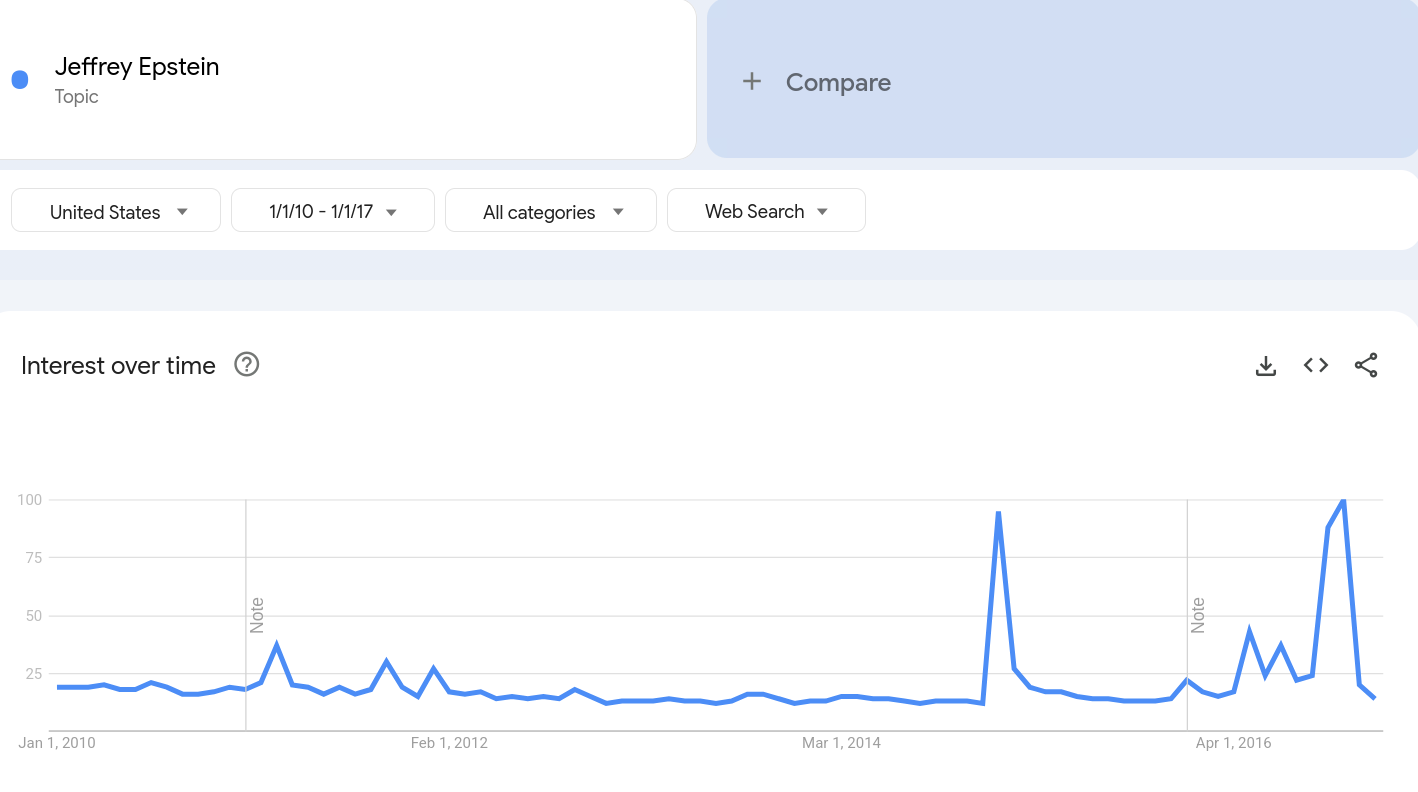Click the Note marker near late 2010
The image size is (1418, 792).
coord(257,615)
